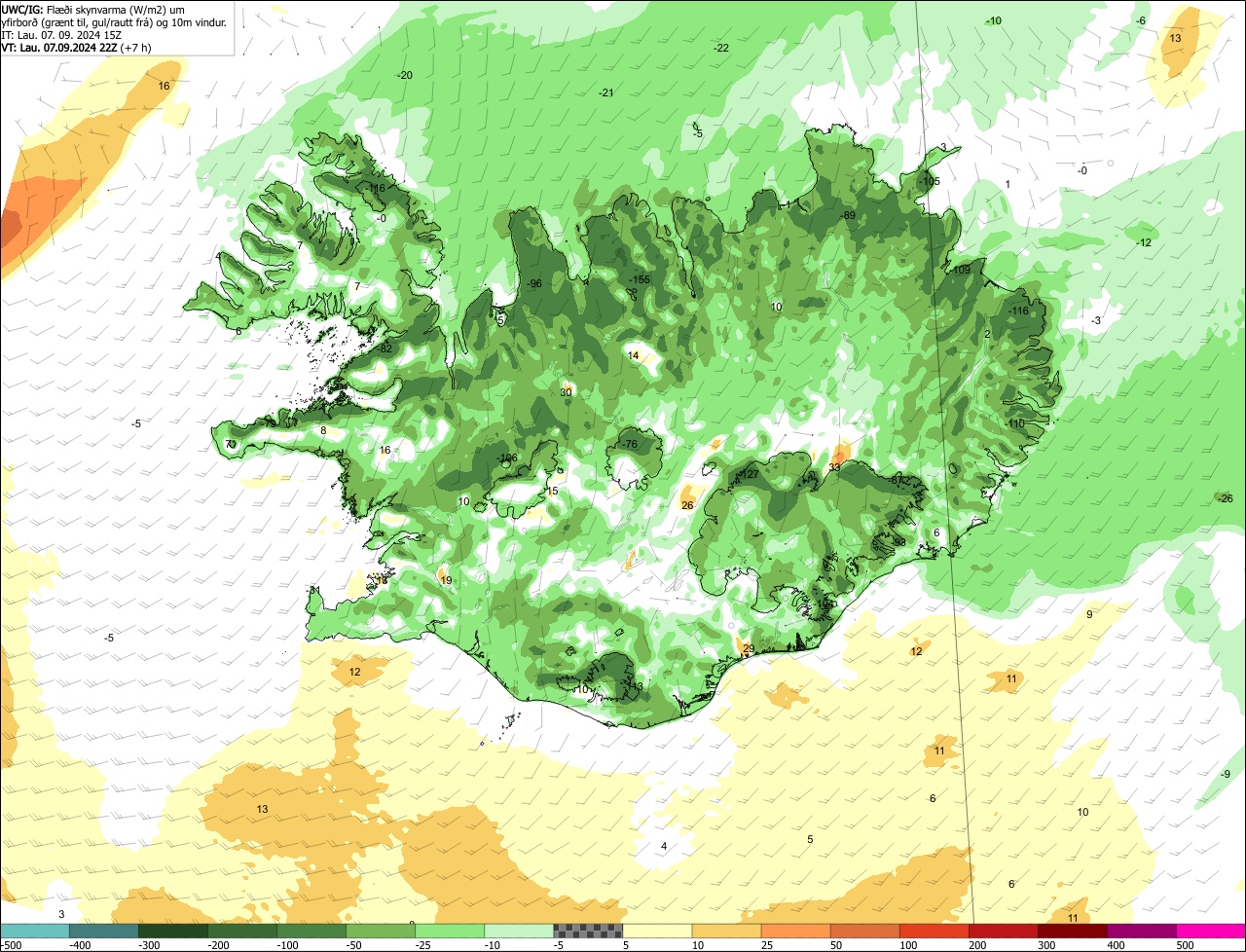Click the -400 to -300 legend color box
Screen dimensions: 1246x952
tap(104, 931)
